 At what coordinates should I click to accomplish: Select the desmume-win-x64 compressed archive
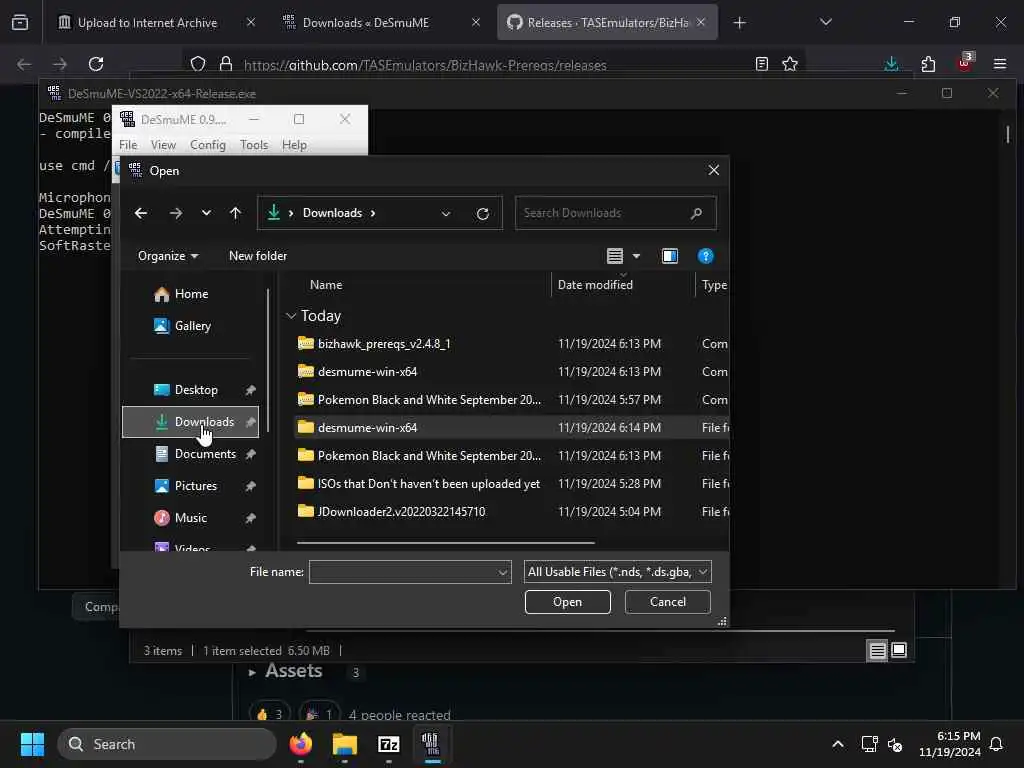509,372
